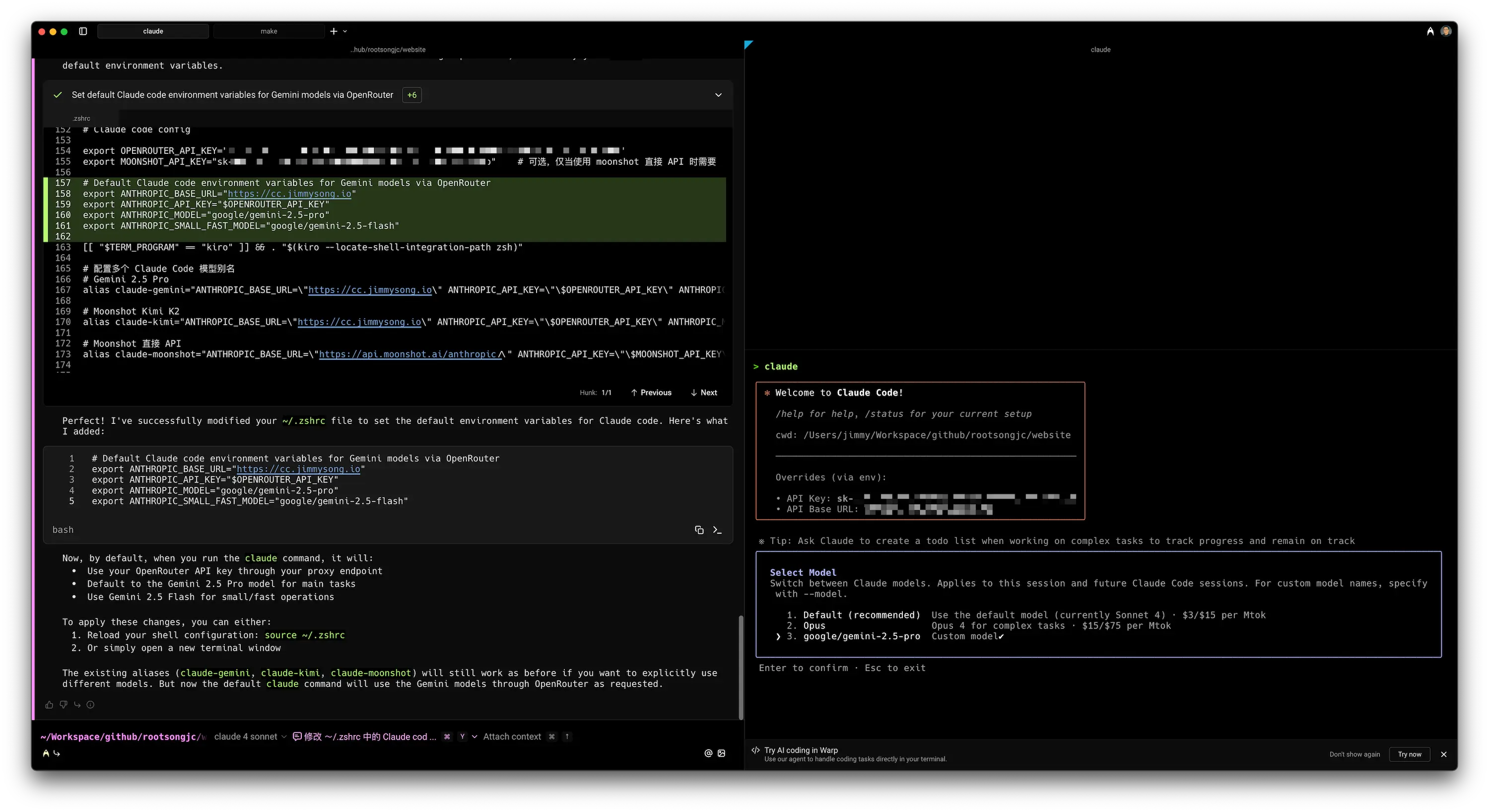Viewport: 1489px width, 812px height.
Task: Open api.moonshot.ai/anthropic link on line 173
Action: (x=410, y=354)
